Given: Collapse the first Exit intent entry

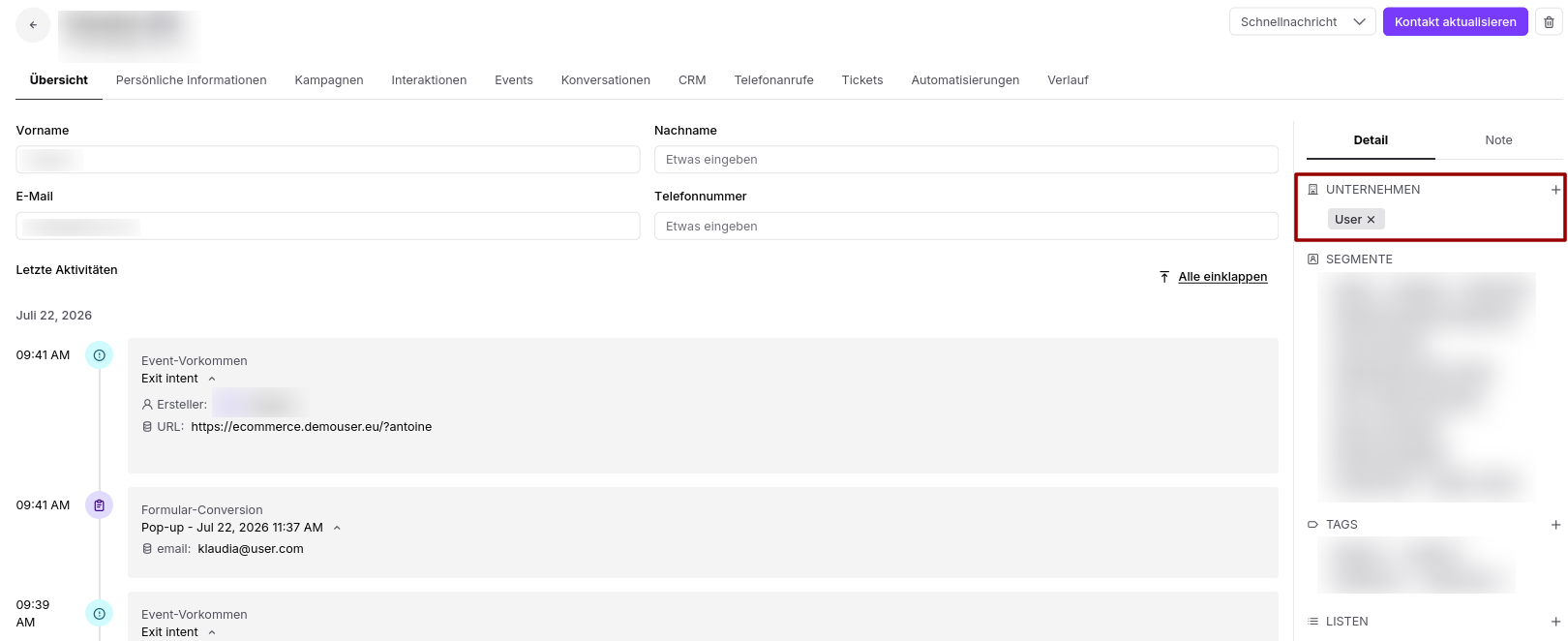Looking at the screenshot, I should 212,379.
